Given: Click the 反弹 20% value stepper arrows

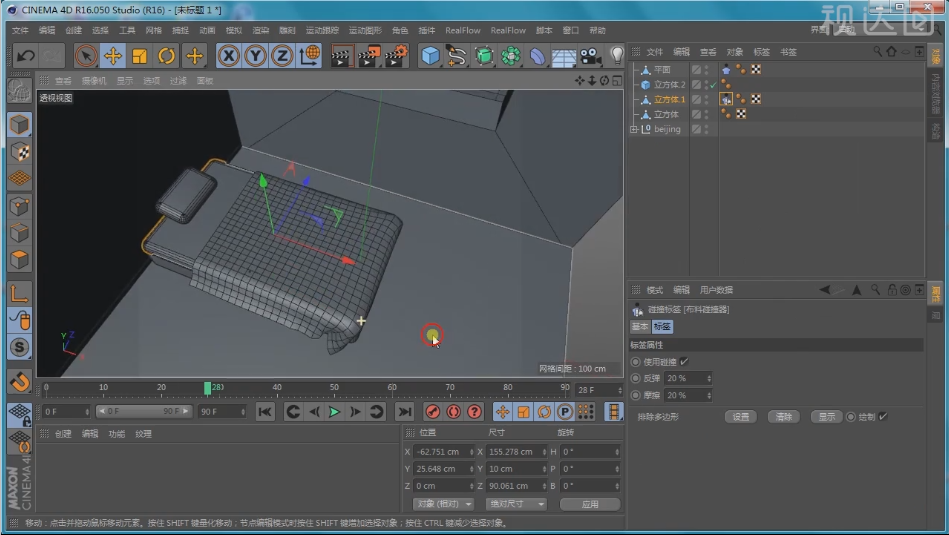Looking at the screenshot, I should (x=709, y=378).
